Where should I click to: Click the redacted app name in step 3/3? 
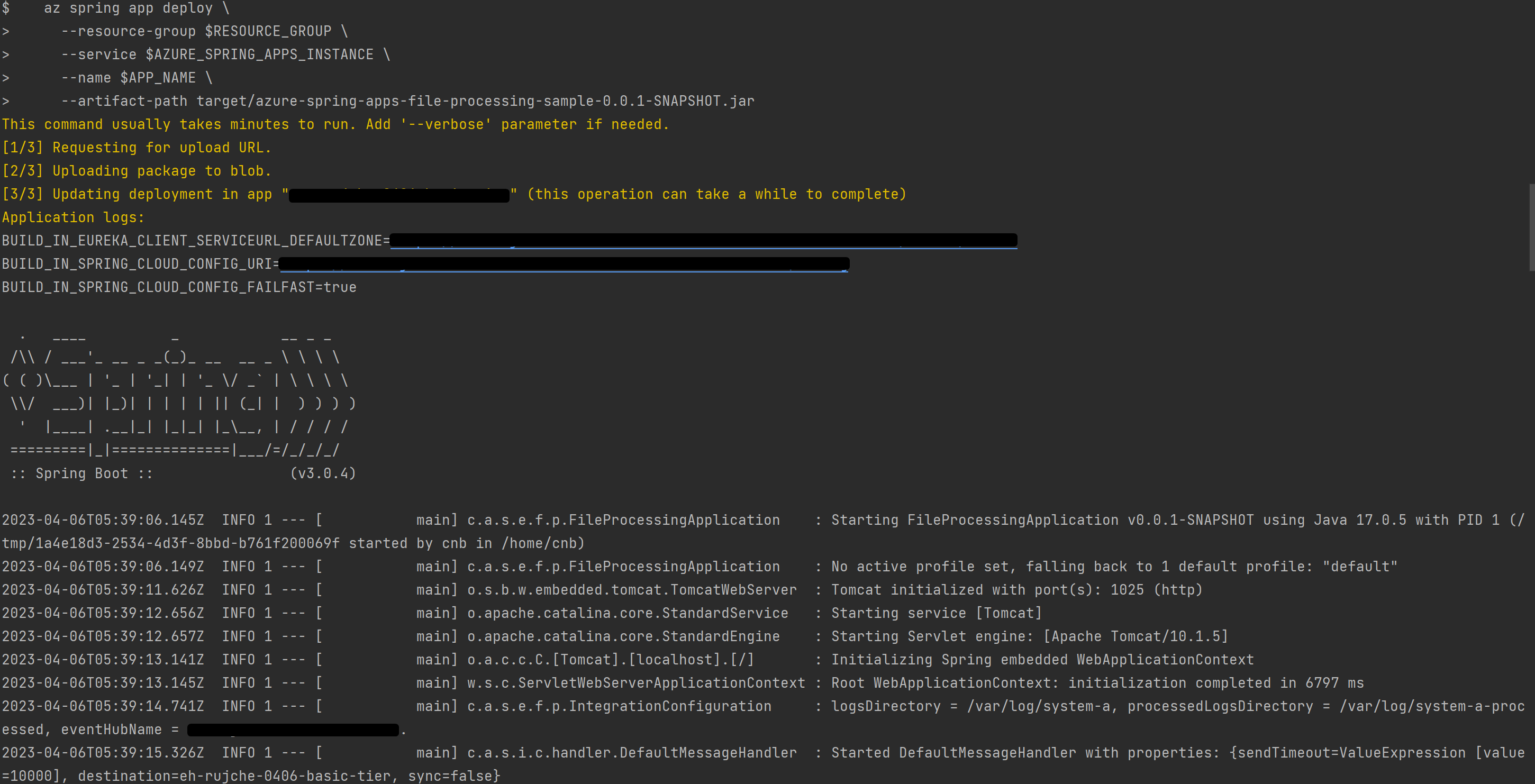(x=398, y=195)
